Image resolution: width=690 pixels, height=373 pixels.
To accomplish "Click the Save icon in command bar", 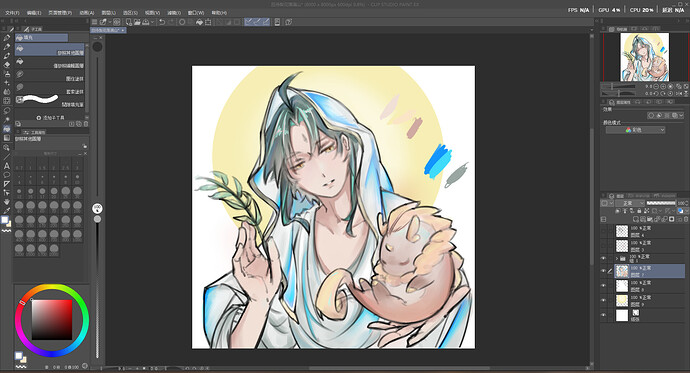I will tap(145, 22).
